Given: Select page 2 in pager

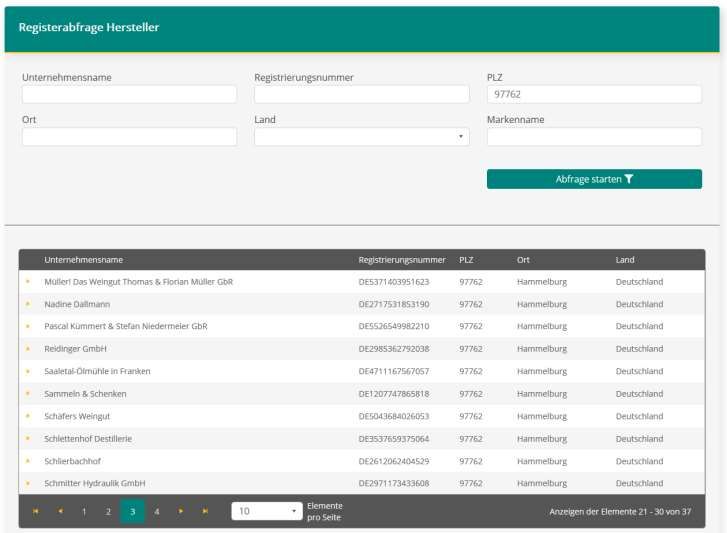Looking at the screenshot, I should (108, 511).
